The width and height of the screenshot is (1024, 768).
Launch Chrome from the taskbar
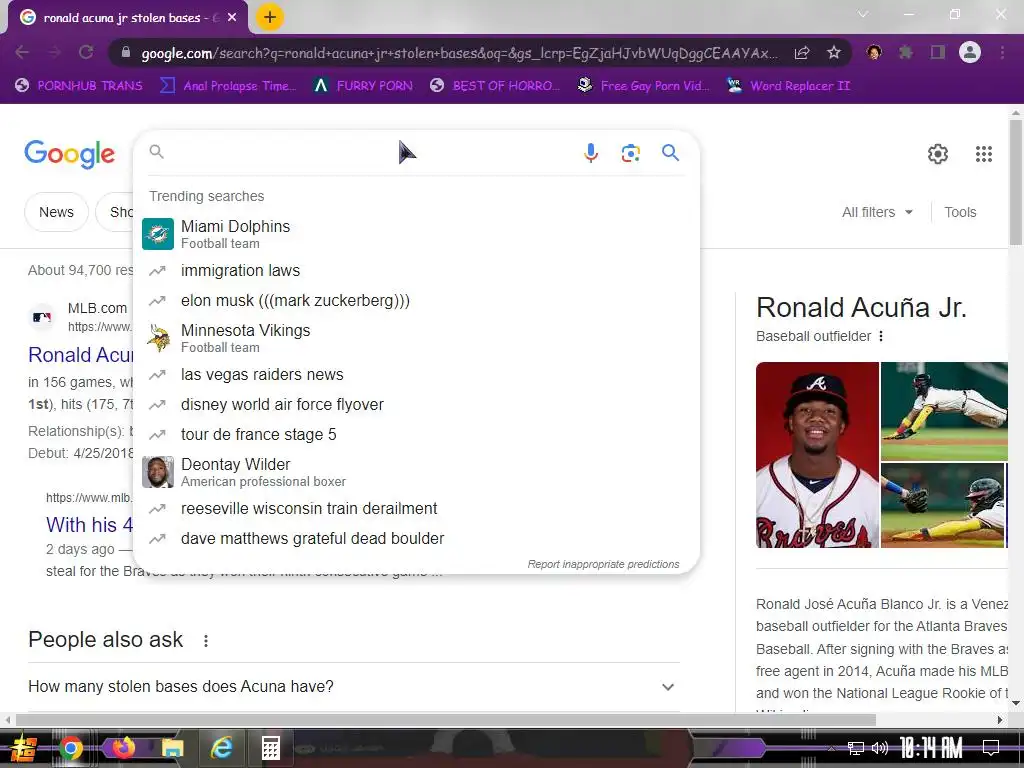tap(71, 748)
